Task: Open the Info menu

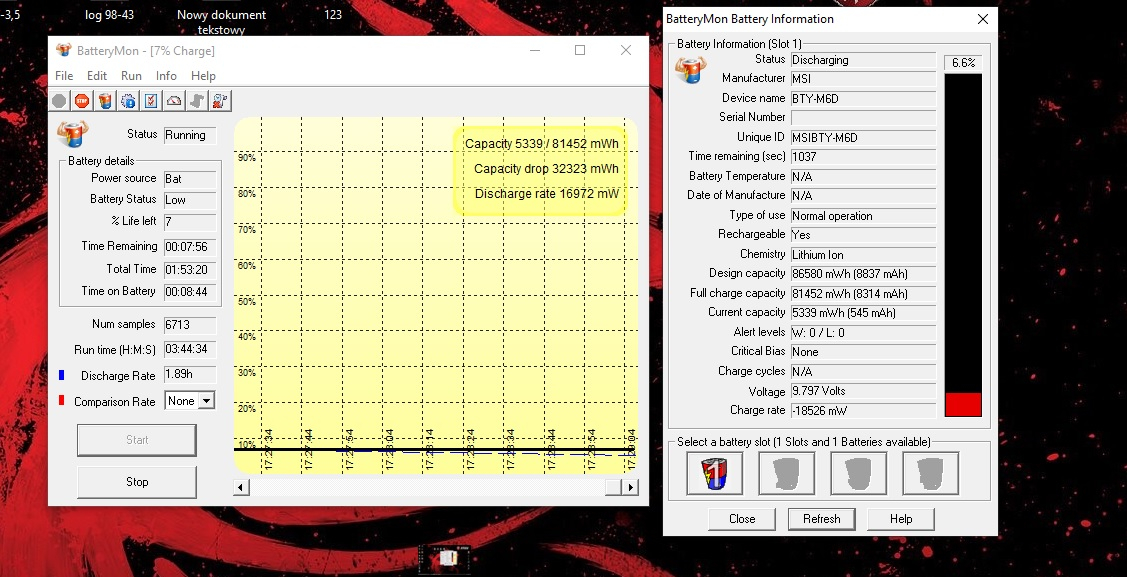Action: 166,75
